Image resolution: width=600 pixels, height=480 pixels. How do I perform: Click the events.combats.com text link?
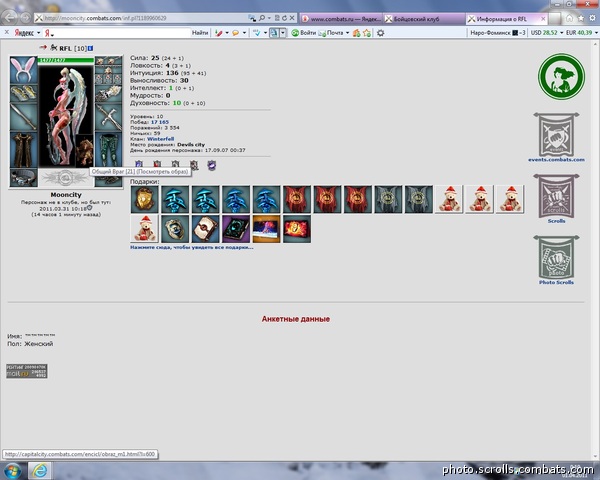[556, 160]
